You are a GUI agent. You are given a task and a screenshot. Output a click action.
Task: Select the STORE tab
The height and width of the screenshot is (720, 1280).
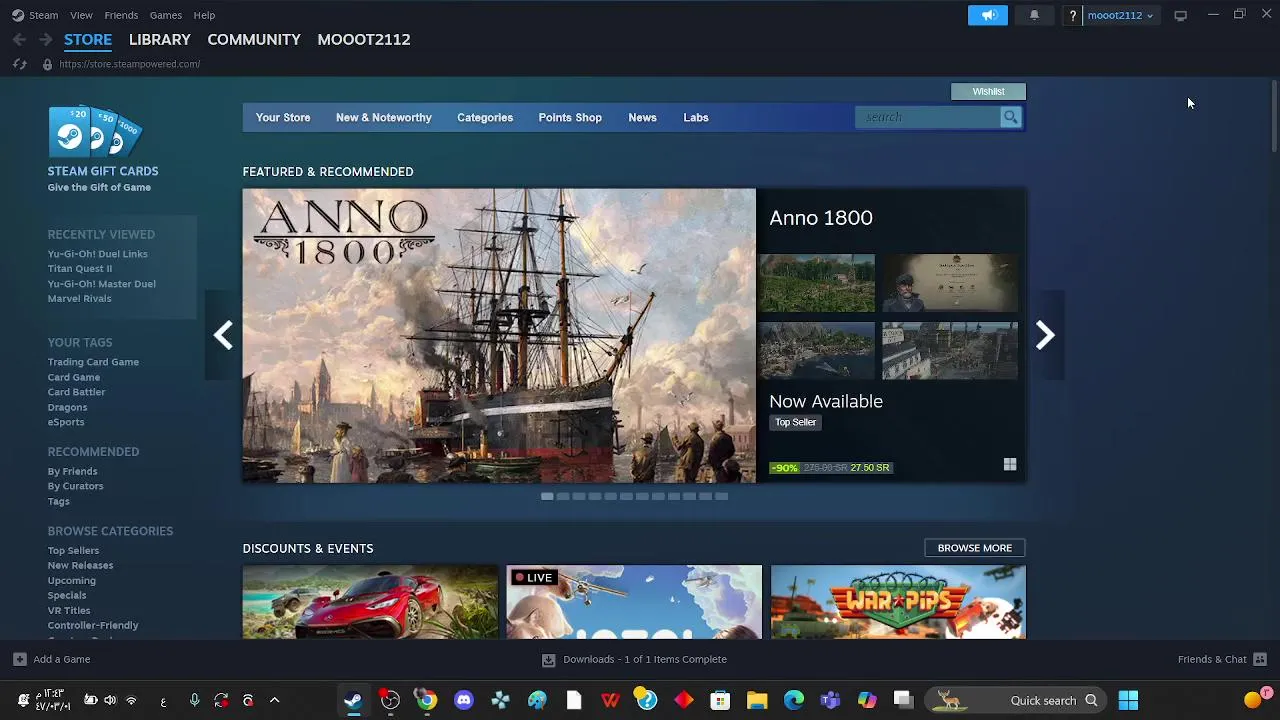pos(88,39)
